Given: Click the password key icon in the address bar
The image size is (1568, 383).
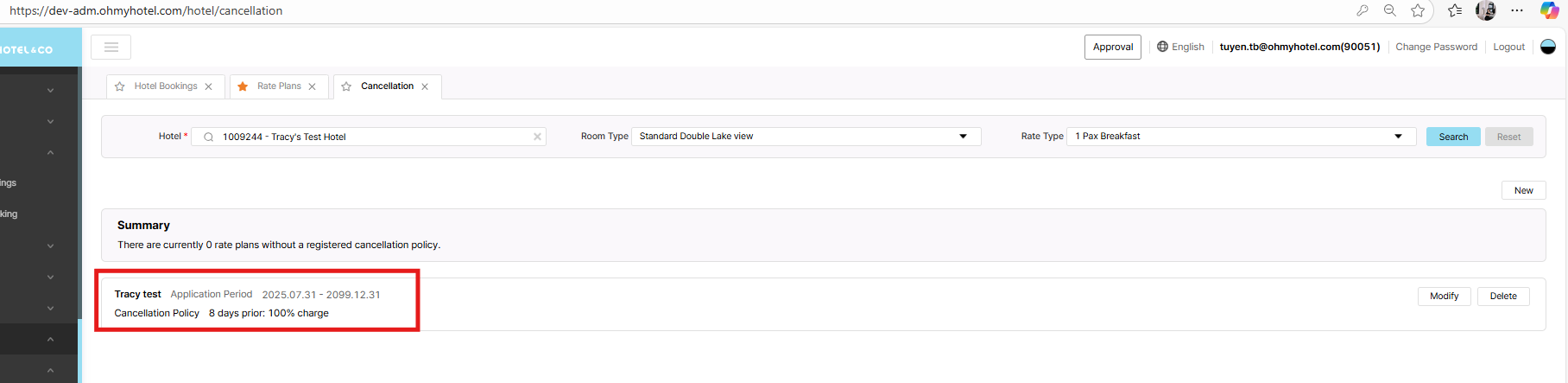Looking at the screenshot, I should click(x=1363, y=10).
